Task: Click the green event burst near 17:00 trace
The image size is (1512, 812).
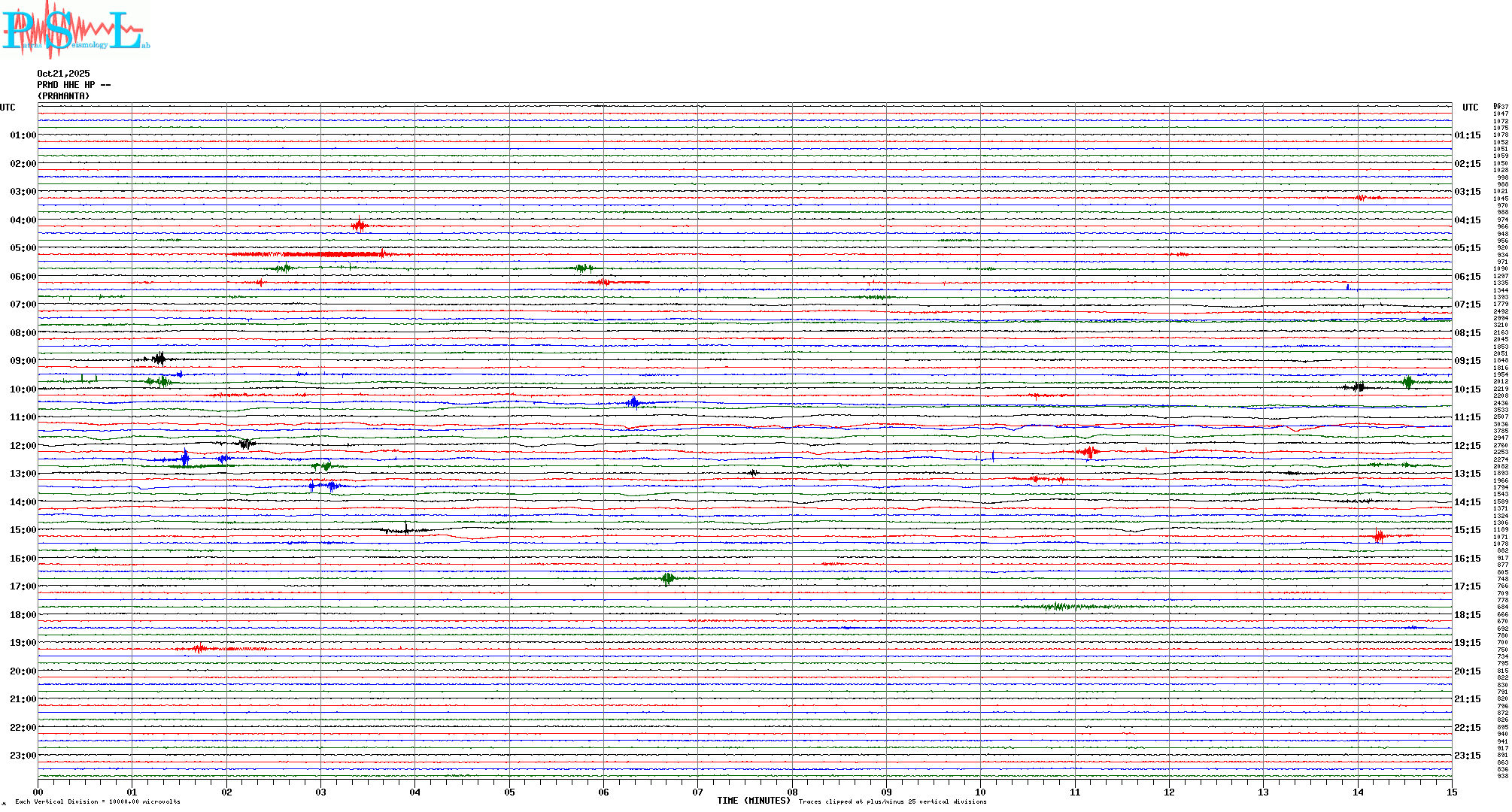Action: click(667, 578)
